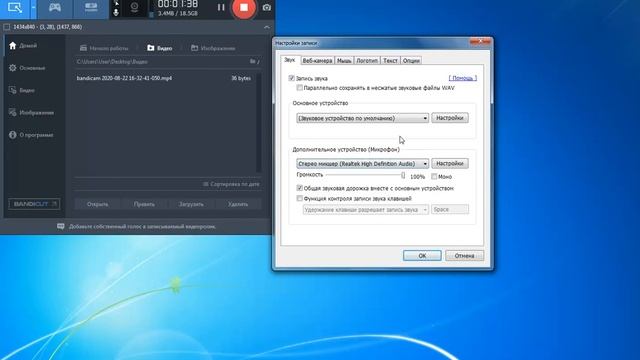Launch BANDICUT from sidebar button
The height and width of the screenshot is (360, 640).
tap(34, 204)
